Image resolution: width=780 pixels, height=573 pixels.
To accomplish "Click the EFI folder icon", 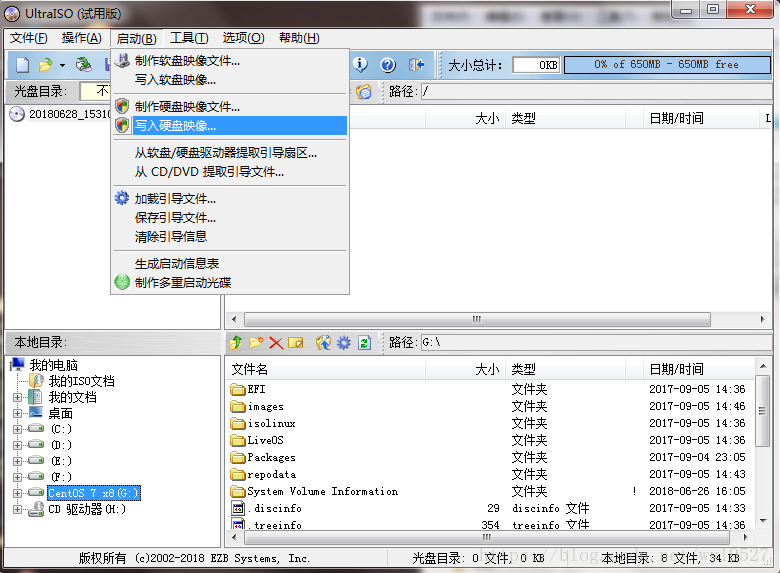I will [238, 389].
